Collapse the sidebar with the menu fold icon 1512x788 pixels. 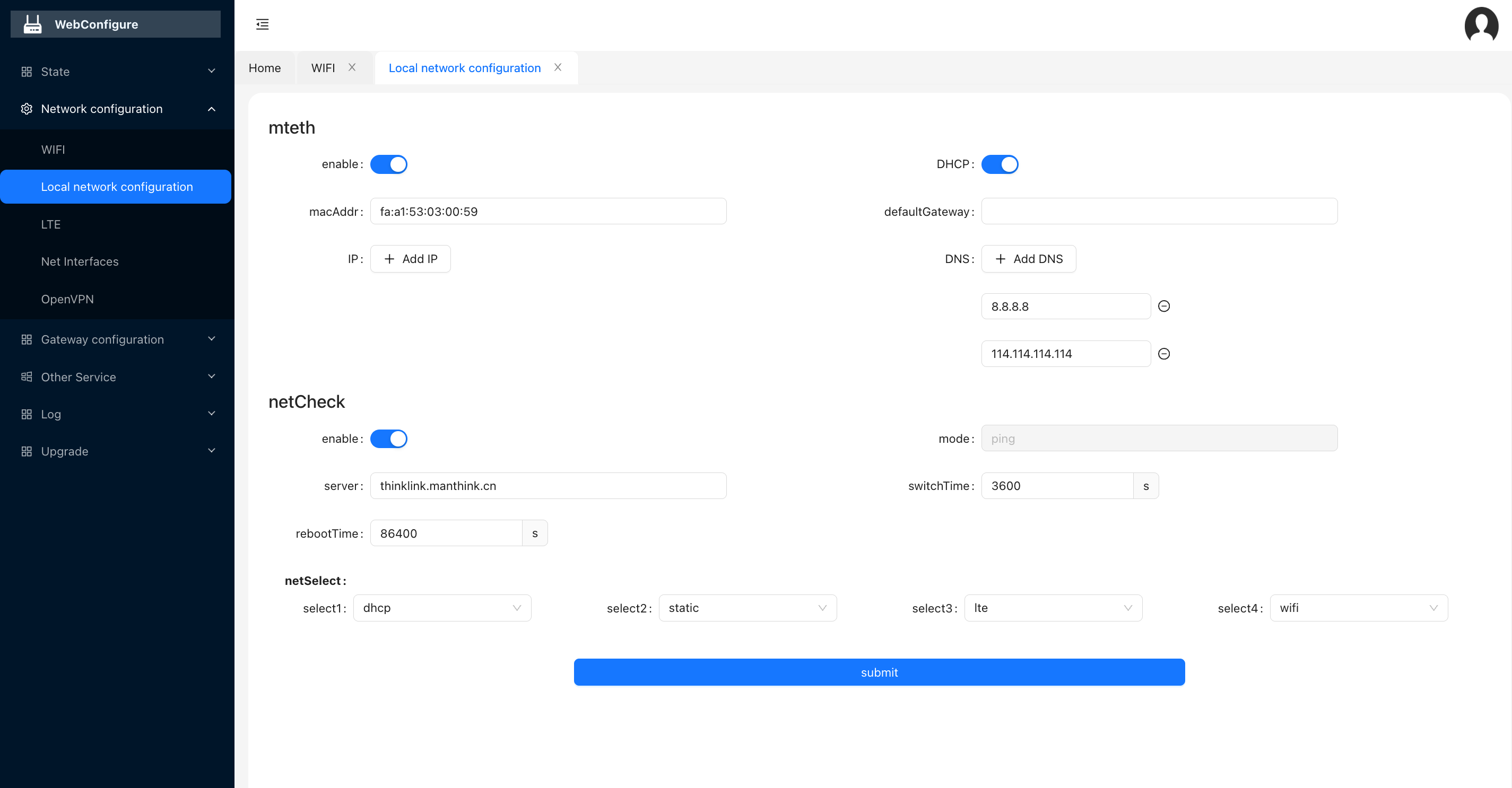click(x=263, y=24)
